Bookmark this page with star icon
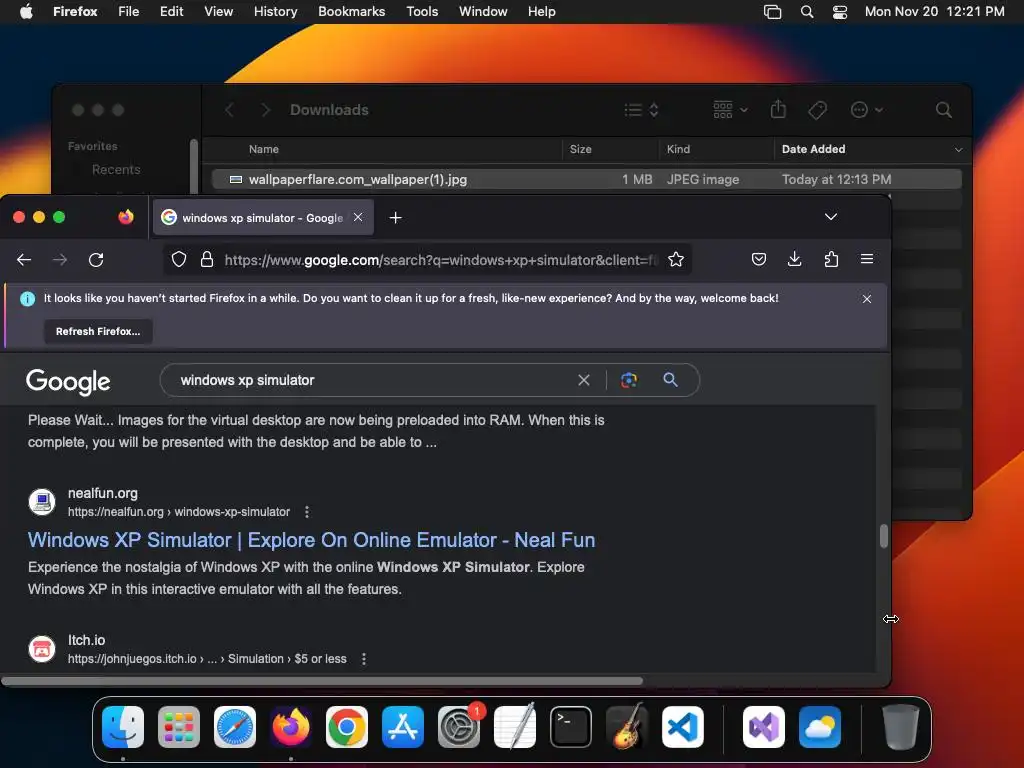Screen dimensions: 1024x768 (676, 260)
